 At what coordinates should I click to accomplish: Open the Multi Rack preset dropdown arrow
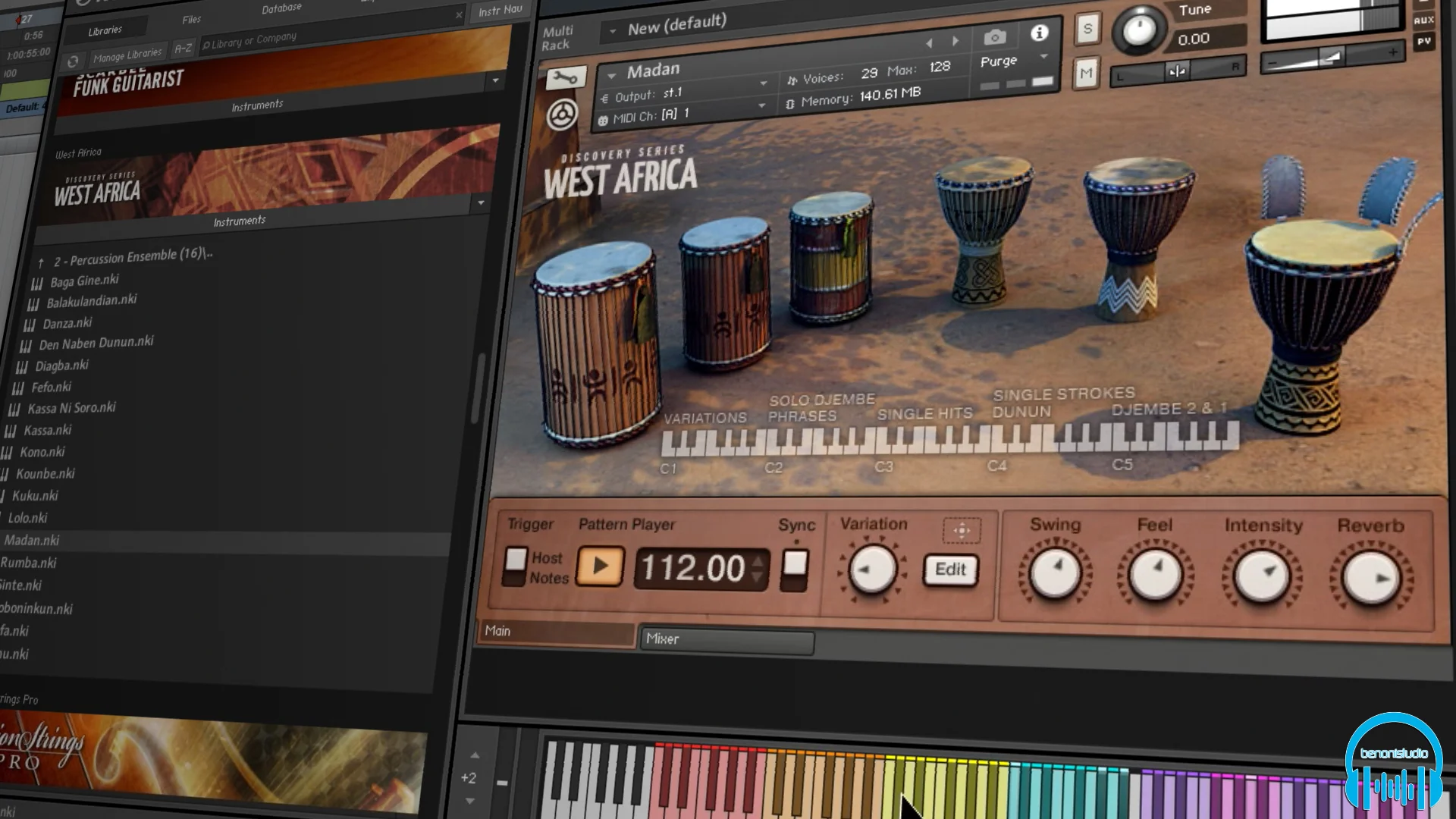pos(613,32)
